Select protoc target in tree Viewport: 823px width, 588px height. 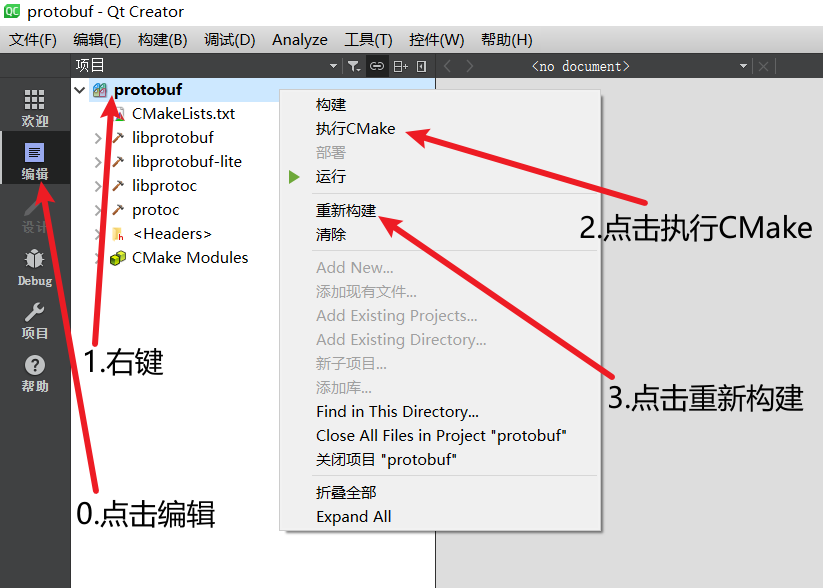coord(155,210)
